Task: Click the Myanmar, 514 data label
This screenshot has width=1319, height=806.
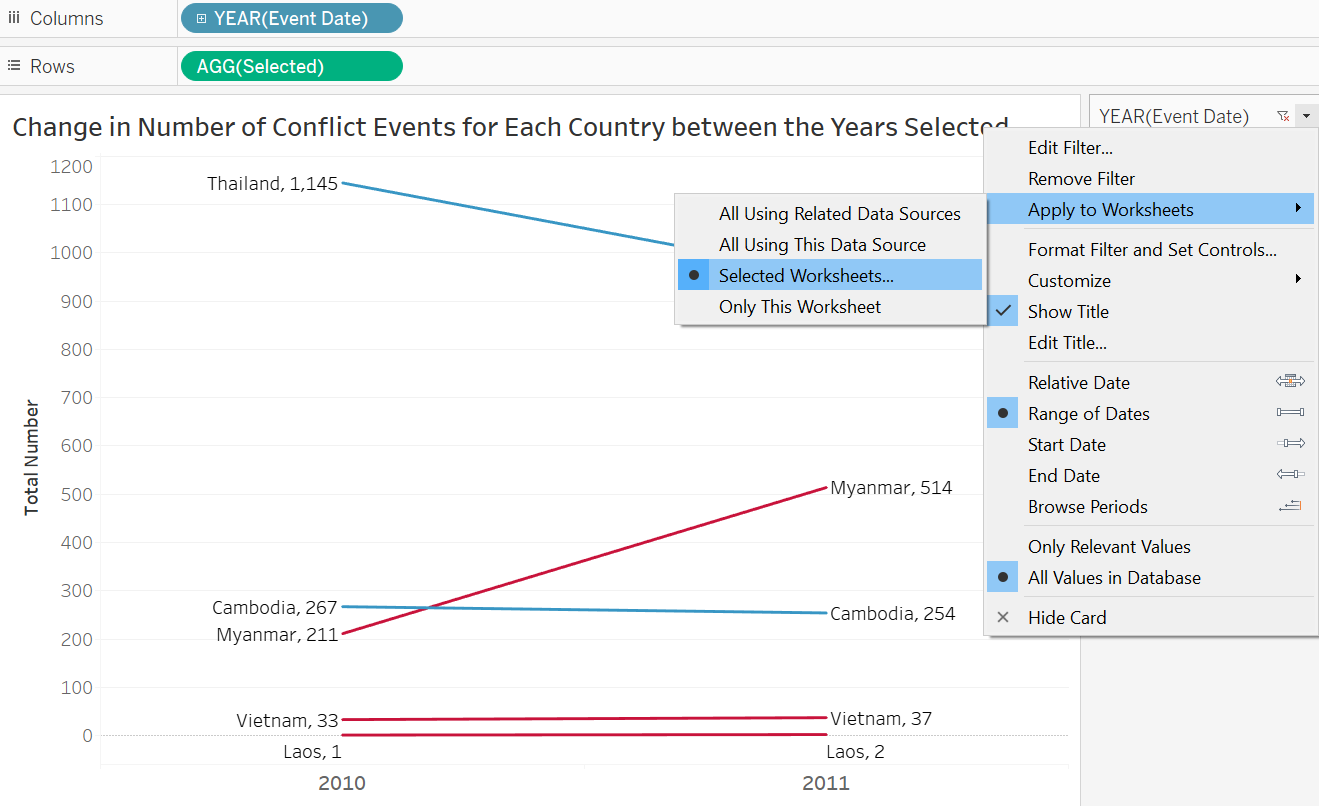Action: (x=891, y=488)
